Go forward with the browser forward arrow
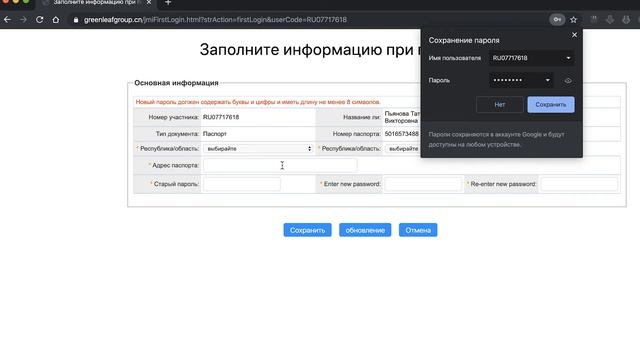Image resolution: width=640 pixels, height=360 pixels. pos(23,20)
